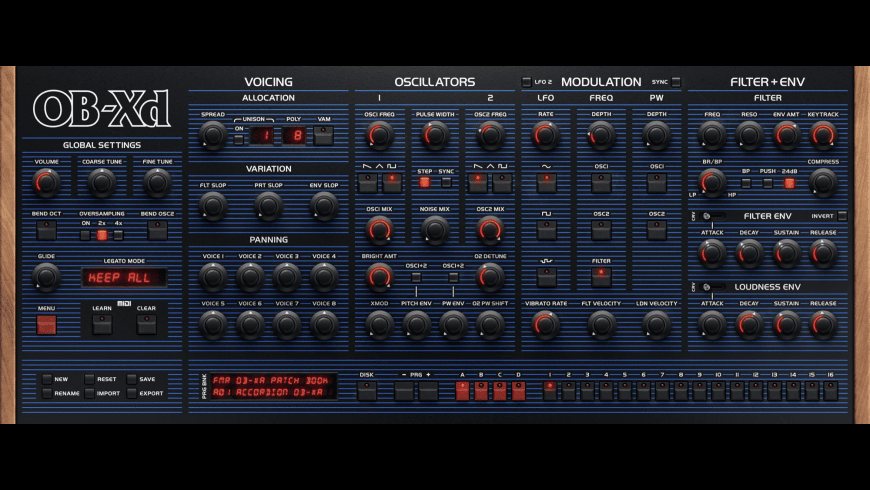Select program slot 1
The width and height of the screenshot is (870, 490).
550,391
